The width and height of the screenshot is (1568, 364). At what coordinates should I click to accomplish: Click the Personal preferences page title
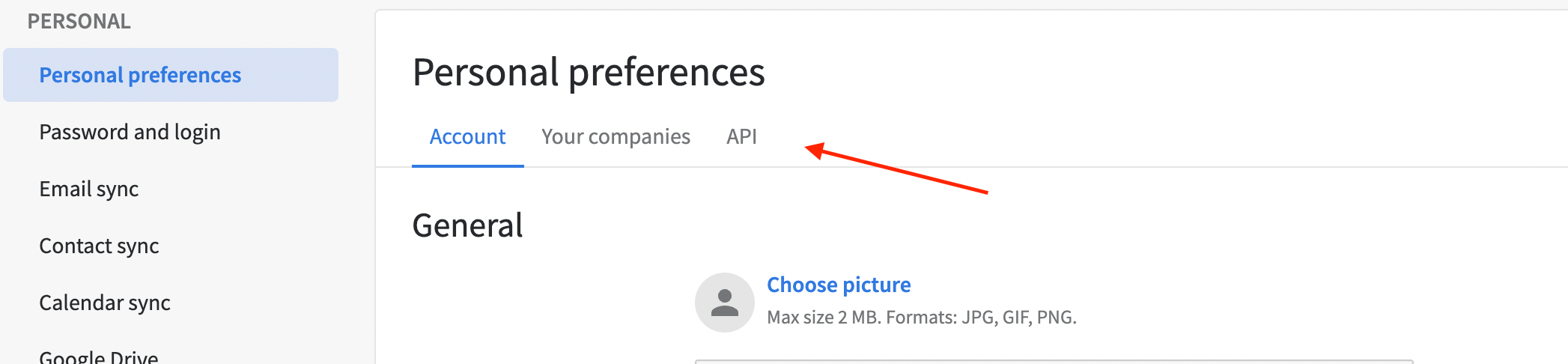pyautogui.click(x=589, y=72)
